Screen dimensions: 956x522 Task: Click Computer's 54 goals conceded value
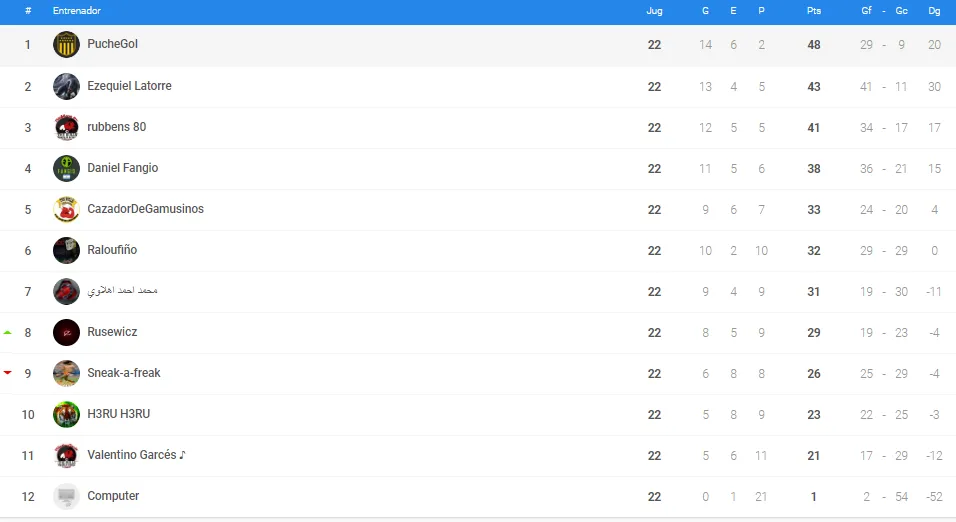902,496
